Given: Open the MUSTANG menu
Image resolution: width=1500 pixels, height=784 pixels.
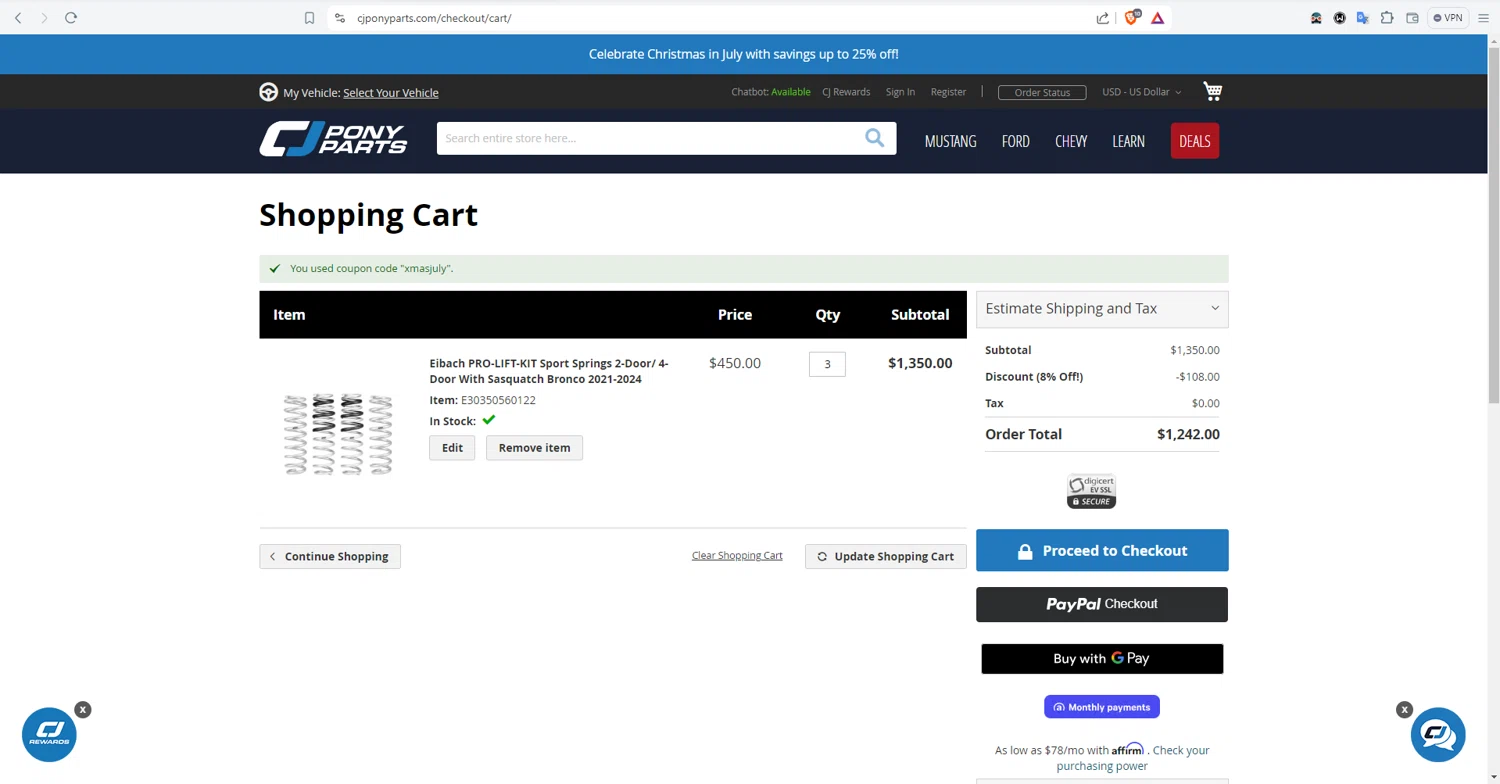Looking at the screenshot, I should [950, 141].
